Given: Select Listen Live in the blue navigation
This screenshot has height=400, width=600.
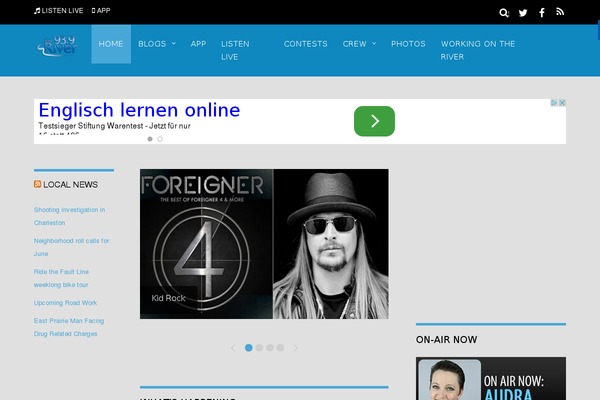Looking at the screenshot, I should click(x=235, y=50).
